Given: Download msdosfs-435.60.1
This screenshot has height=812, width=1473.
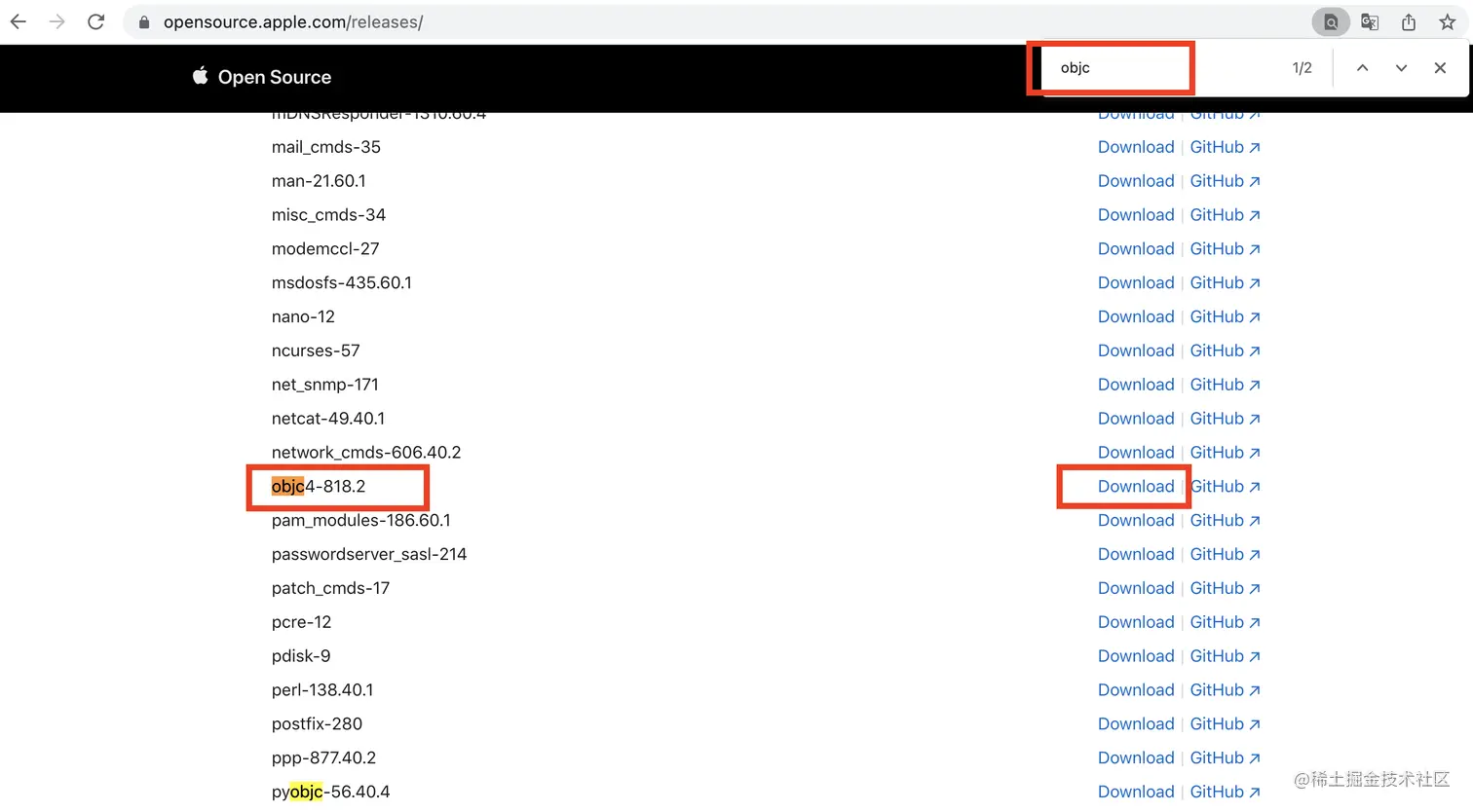Looking at the screenshot, I should tap(1136, 282).
